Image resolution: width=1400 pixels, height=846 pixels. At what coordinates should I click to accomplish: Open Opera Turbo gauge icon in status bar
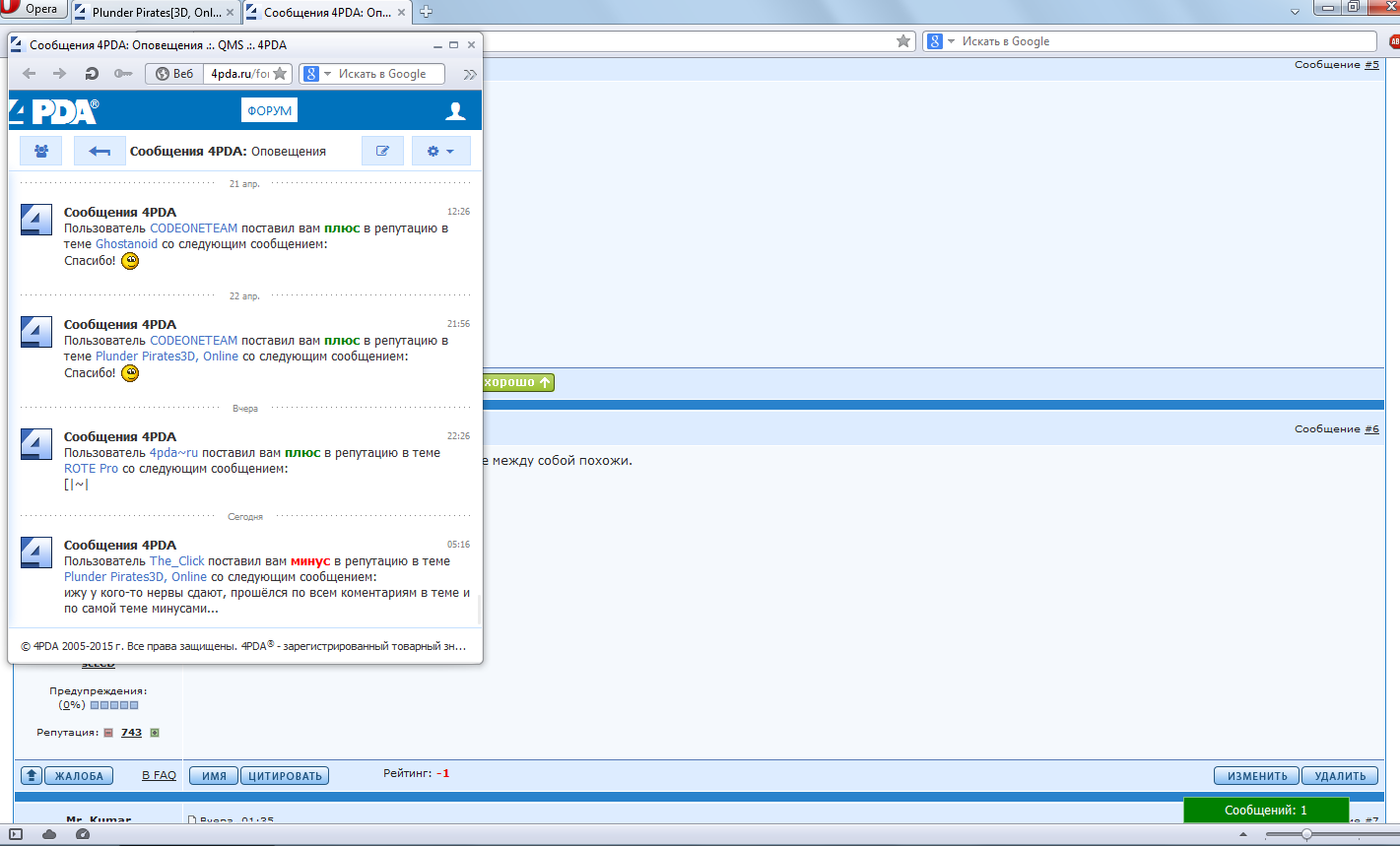click(83, 834)
